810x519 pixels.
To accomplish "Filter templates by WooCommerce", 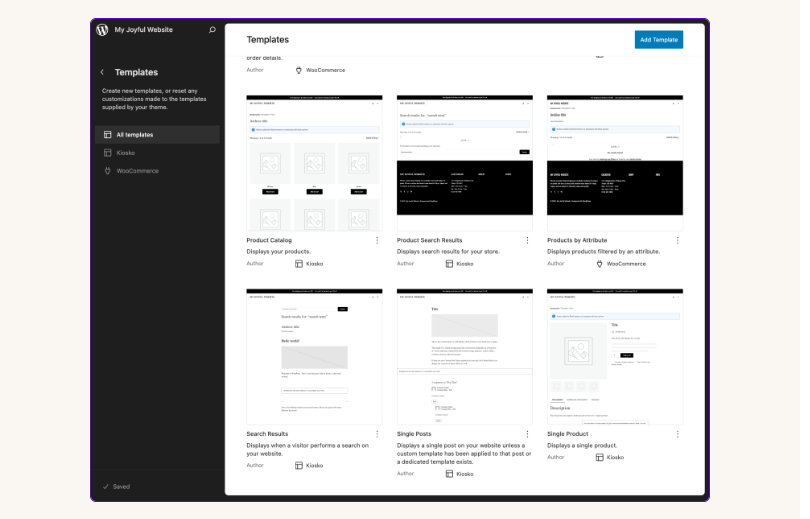I will click(137, 171).
